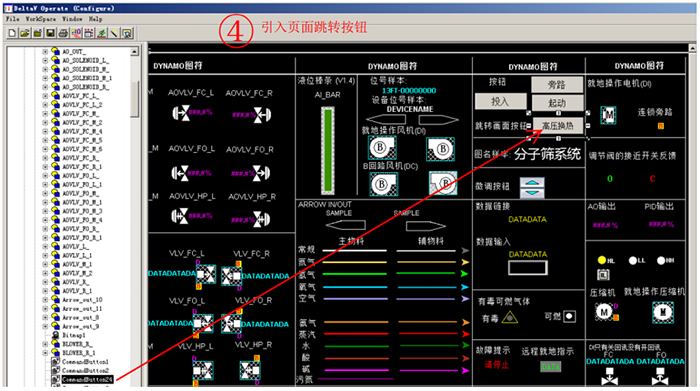
Task: Click the fine-tune up/down arrow stepper
Action: [x=532, y=188]
